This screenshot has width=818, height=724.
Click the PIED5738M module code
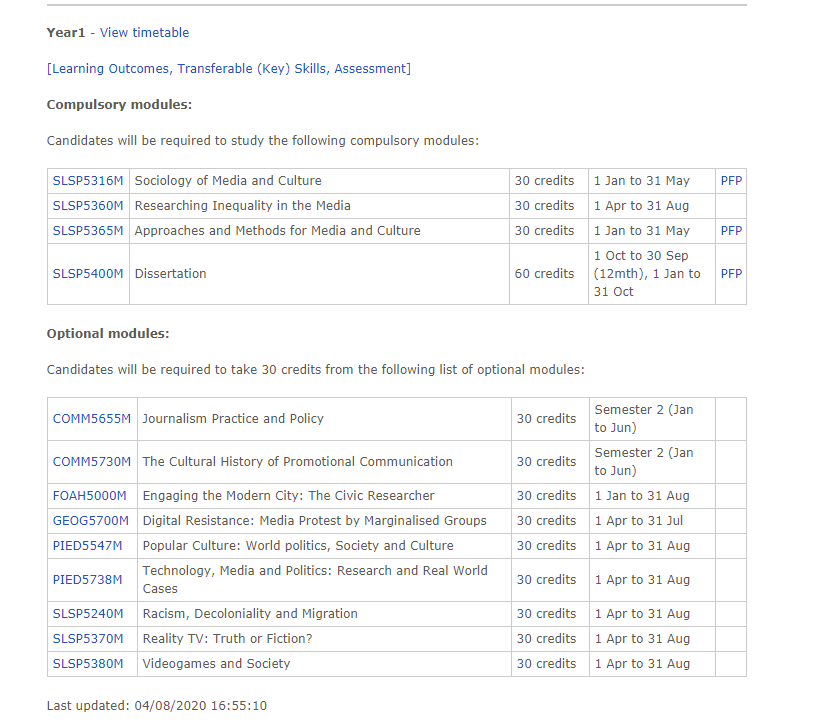tap(88, 580)
